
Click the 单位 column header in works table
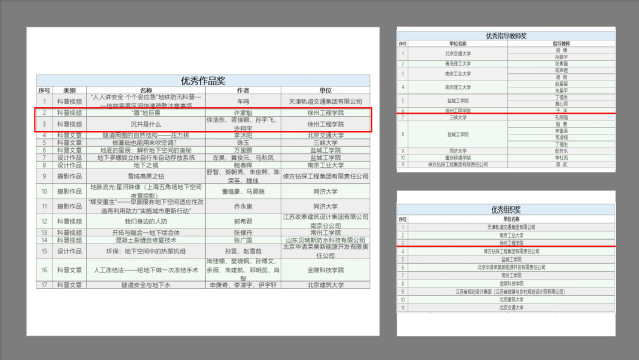[325, 90]
